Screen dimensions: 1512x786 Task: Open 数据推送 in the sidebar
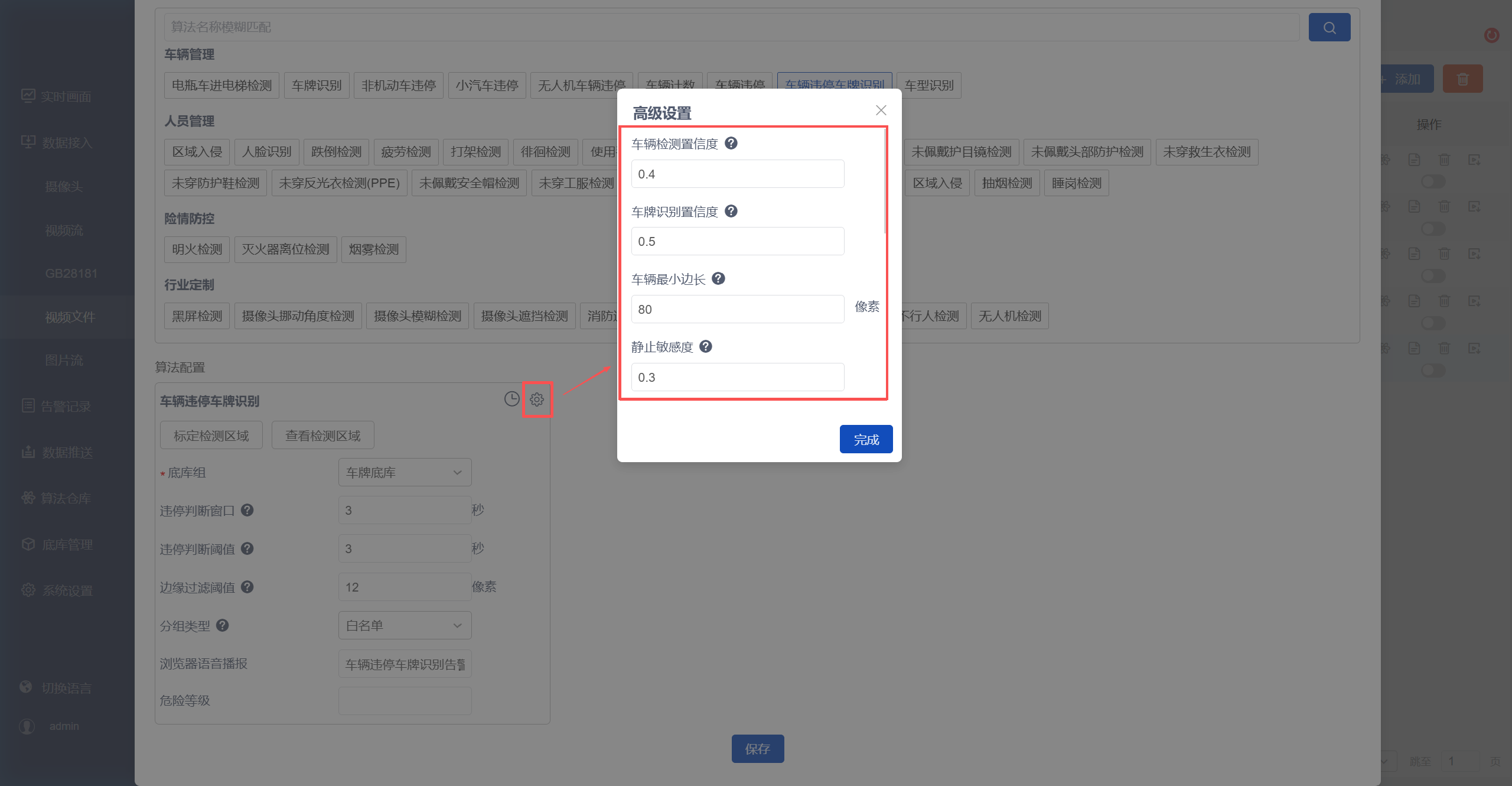click(57, 452)
